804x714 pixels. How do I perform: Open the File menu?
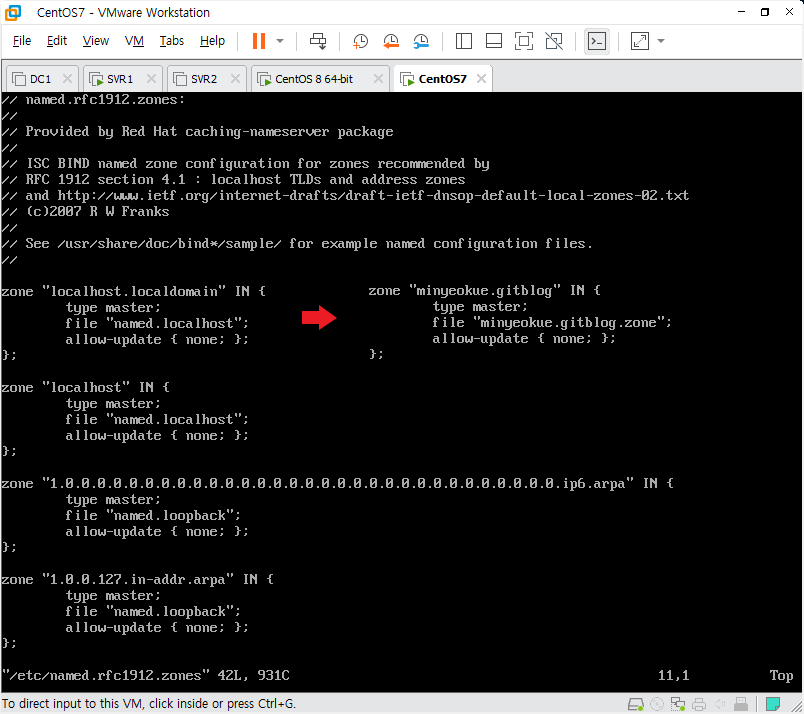pyautogui.click(x=22, y=41)
